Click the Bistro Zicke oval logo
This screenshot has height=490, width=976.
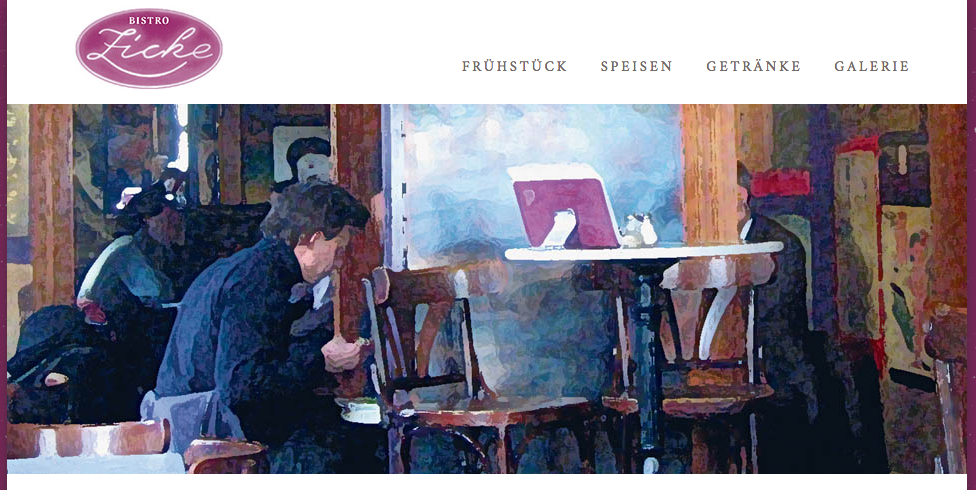pyautogui.click(x=149, y=48)
